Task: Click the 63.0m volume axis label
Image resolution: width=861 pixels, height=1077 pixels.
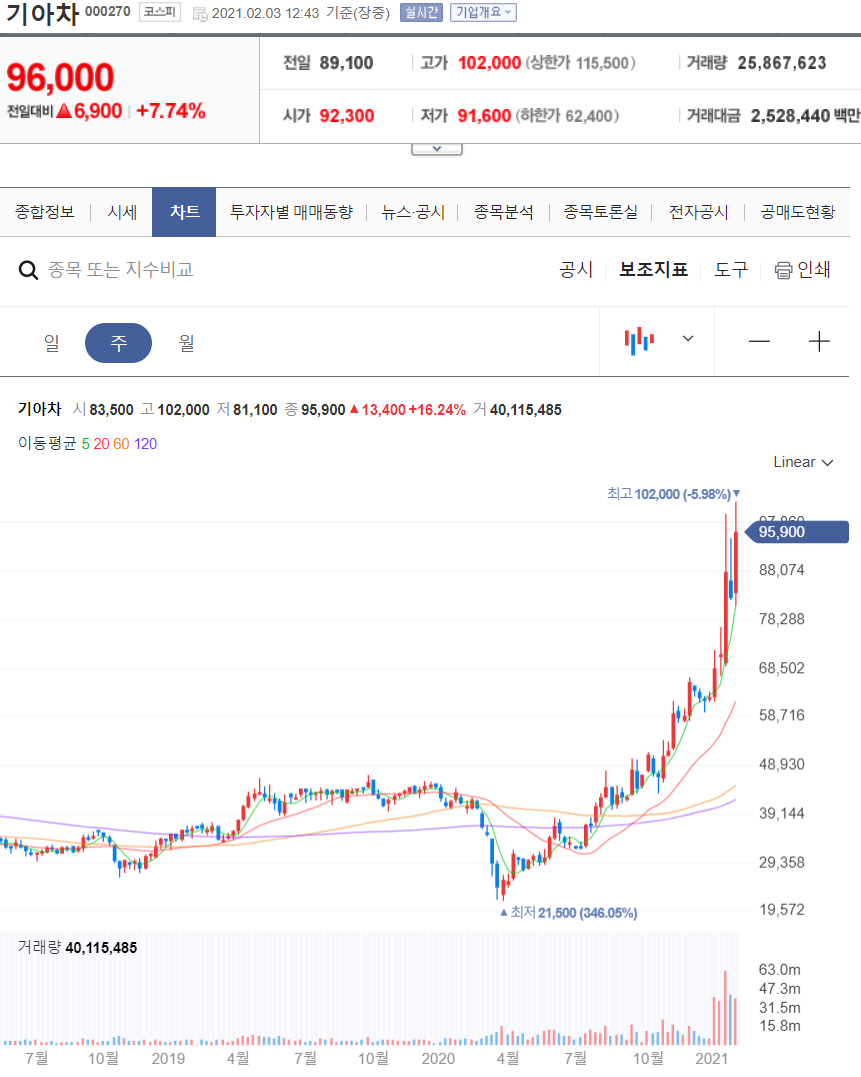Action: pyautogui.click(x=779, y=970)
